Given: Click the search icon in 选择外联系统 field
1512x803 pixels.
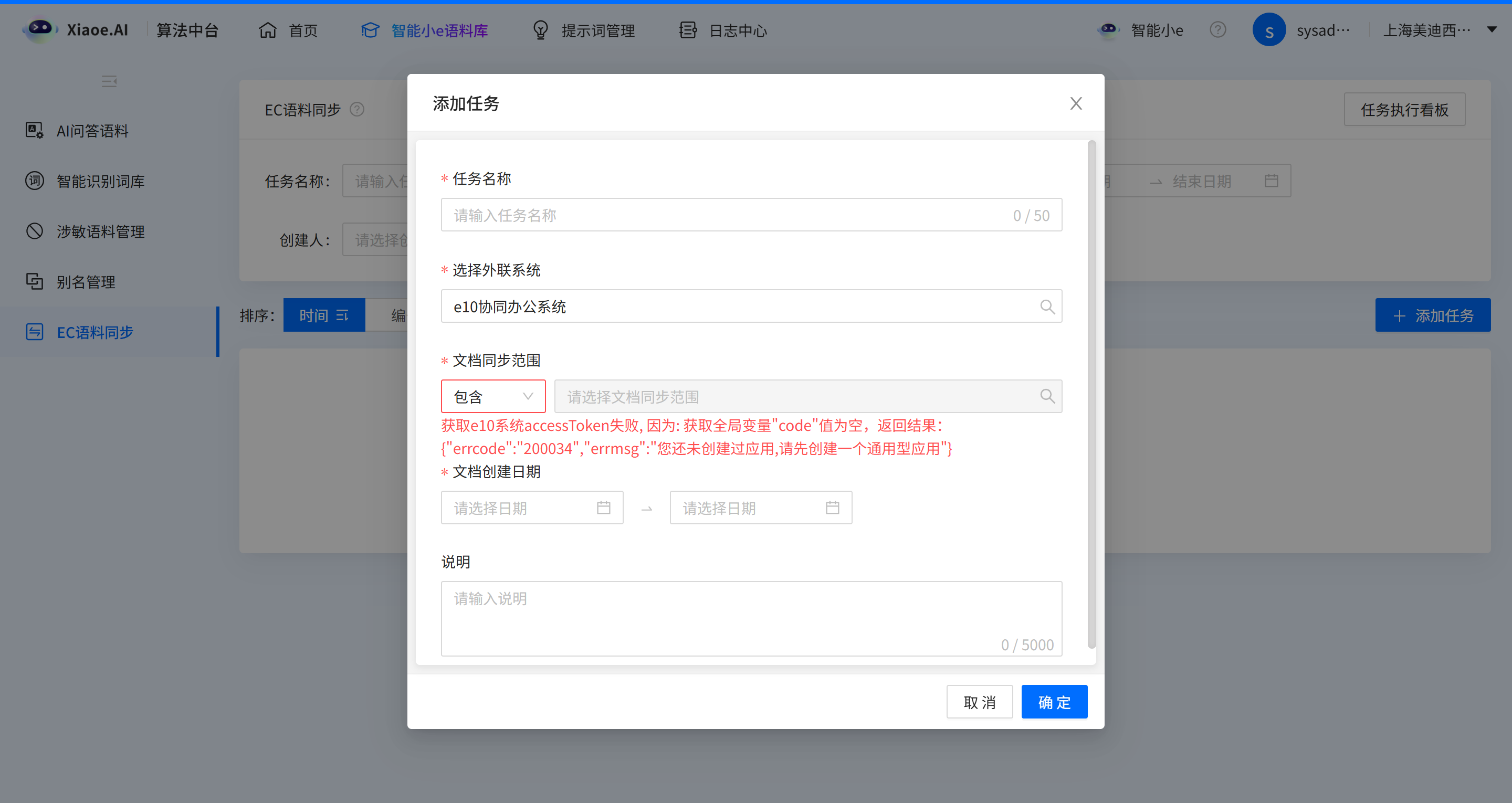Looking at the screenshot, I should point(1046,307).
